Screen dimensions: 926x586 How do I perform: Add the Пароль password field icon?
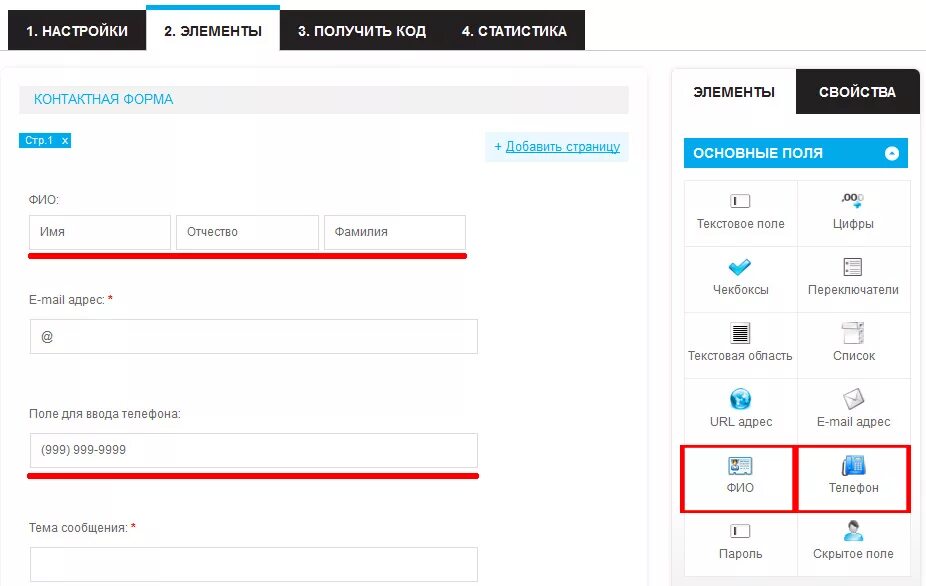coord(740,531)
